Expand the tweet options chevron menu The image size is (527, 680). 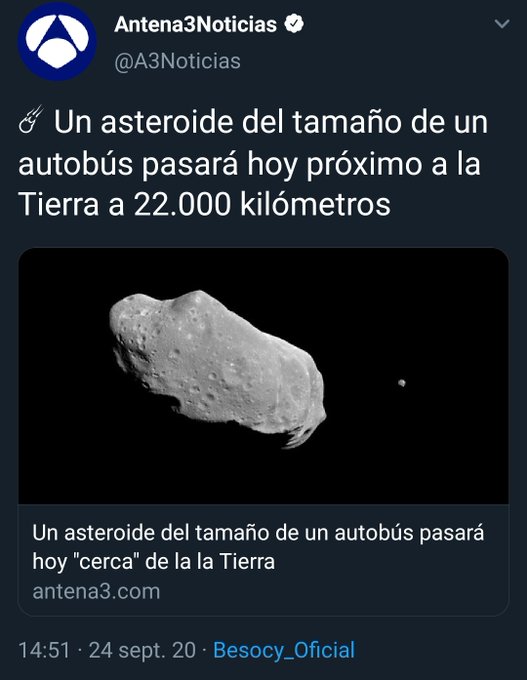click(x=502, y=23)
